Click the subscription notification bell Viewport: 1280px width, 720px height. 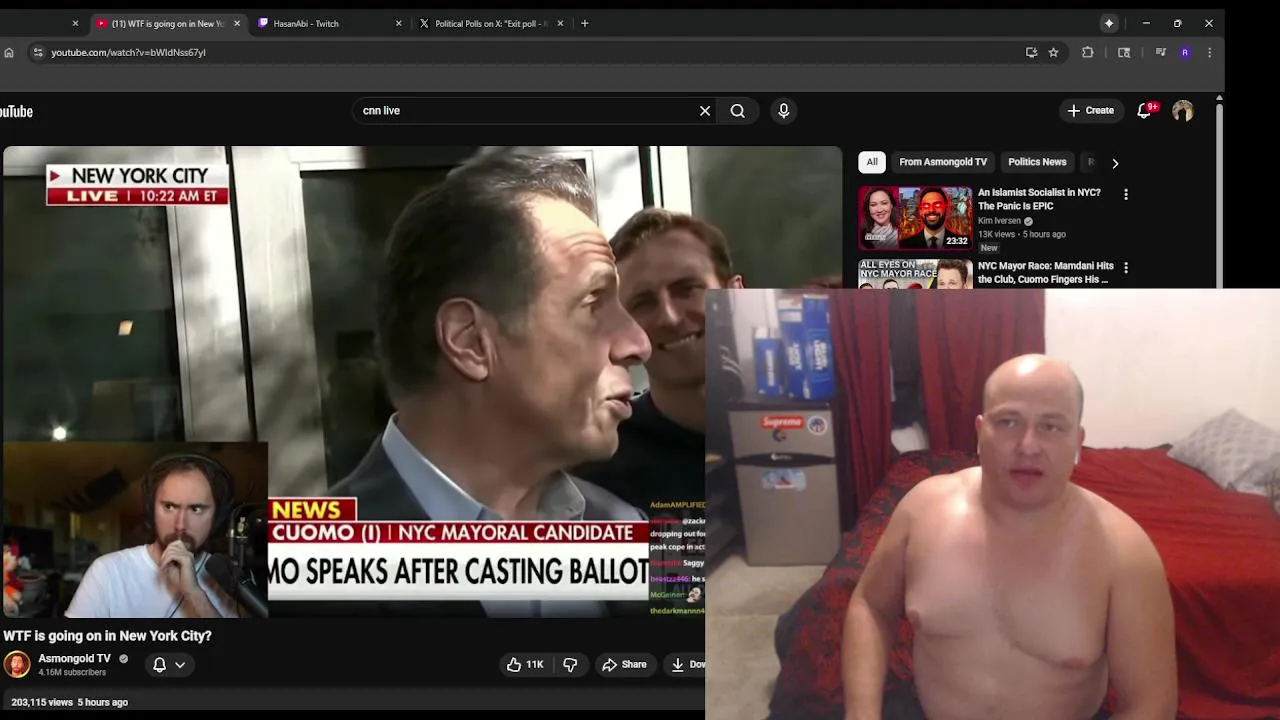pos(159,664)
